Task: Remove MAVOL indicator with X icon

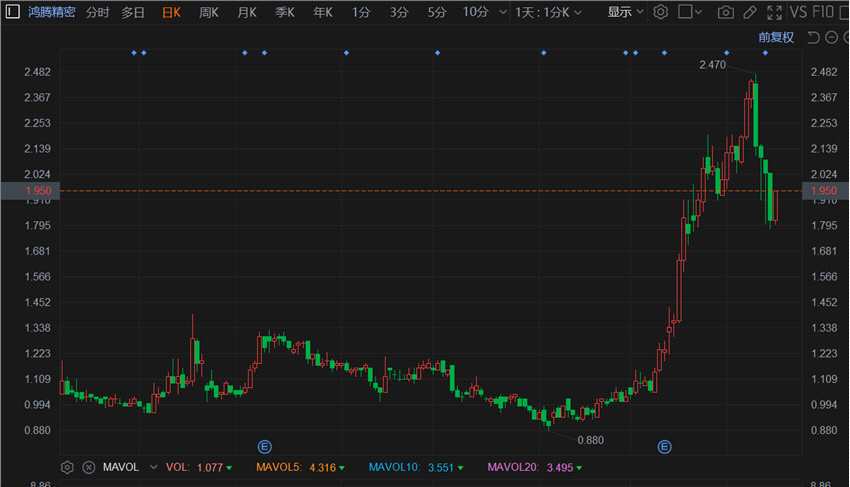Action: [x=89, y=467]
